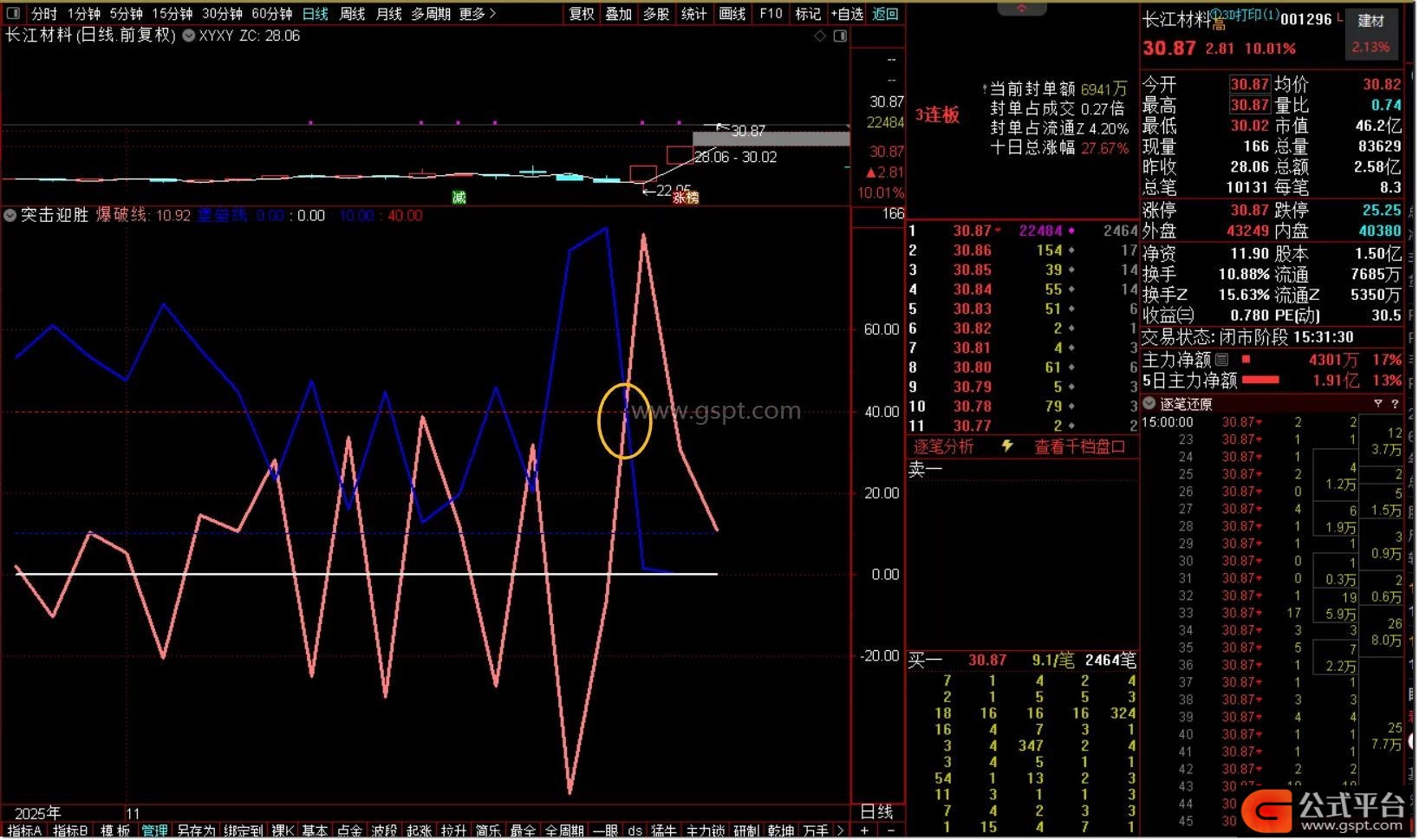Open the 查看千档盘口 link
1419x840 pixels.
pos(1079,446)
